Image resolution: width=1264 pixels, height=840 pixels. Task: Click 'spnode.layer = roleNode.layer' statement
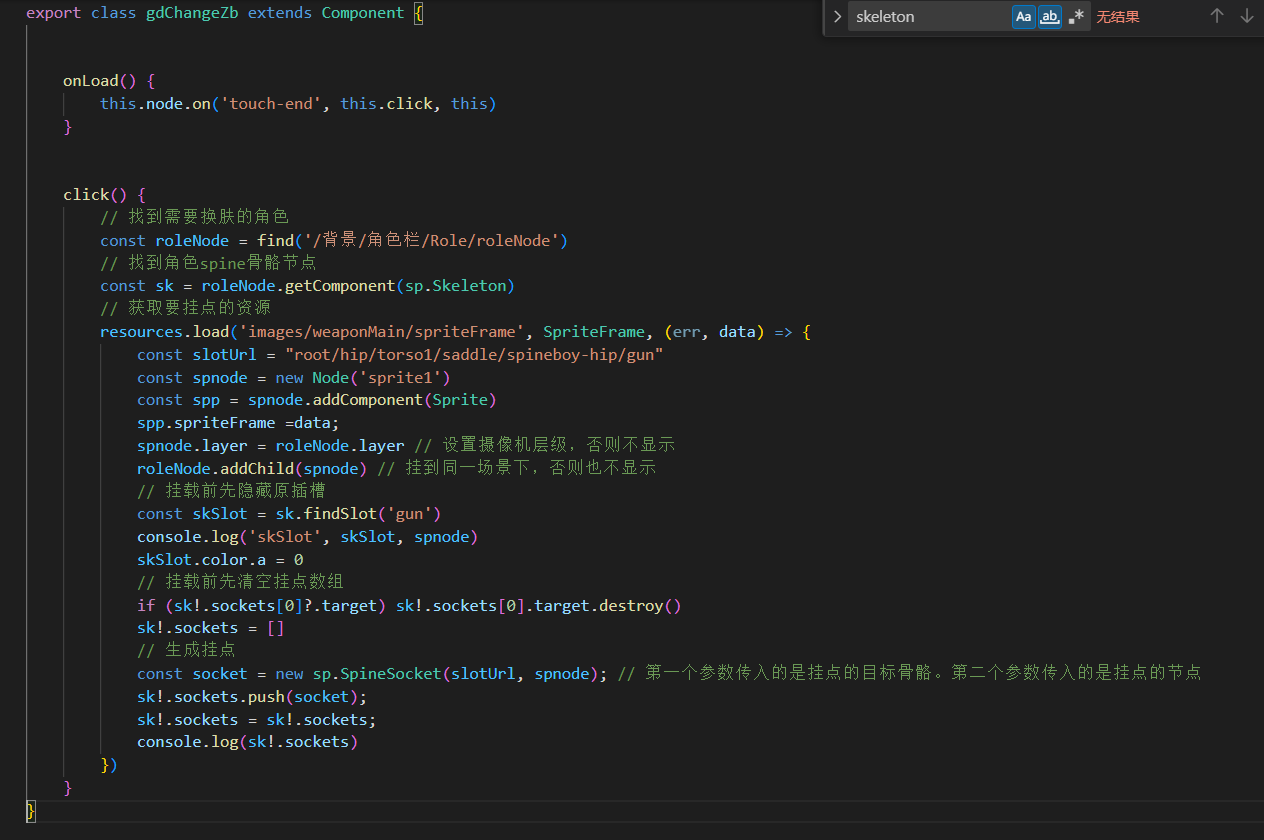pos(271,446)
